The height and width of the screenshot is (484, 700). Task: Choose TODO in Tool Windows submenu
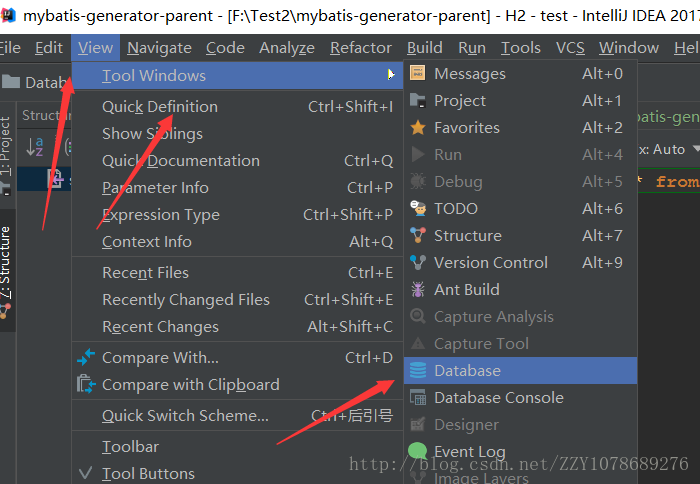[521, 209]
